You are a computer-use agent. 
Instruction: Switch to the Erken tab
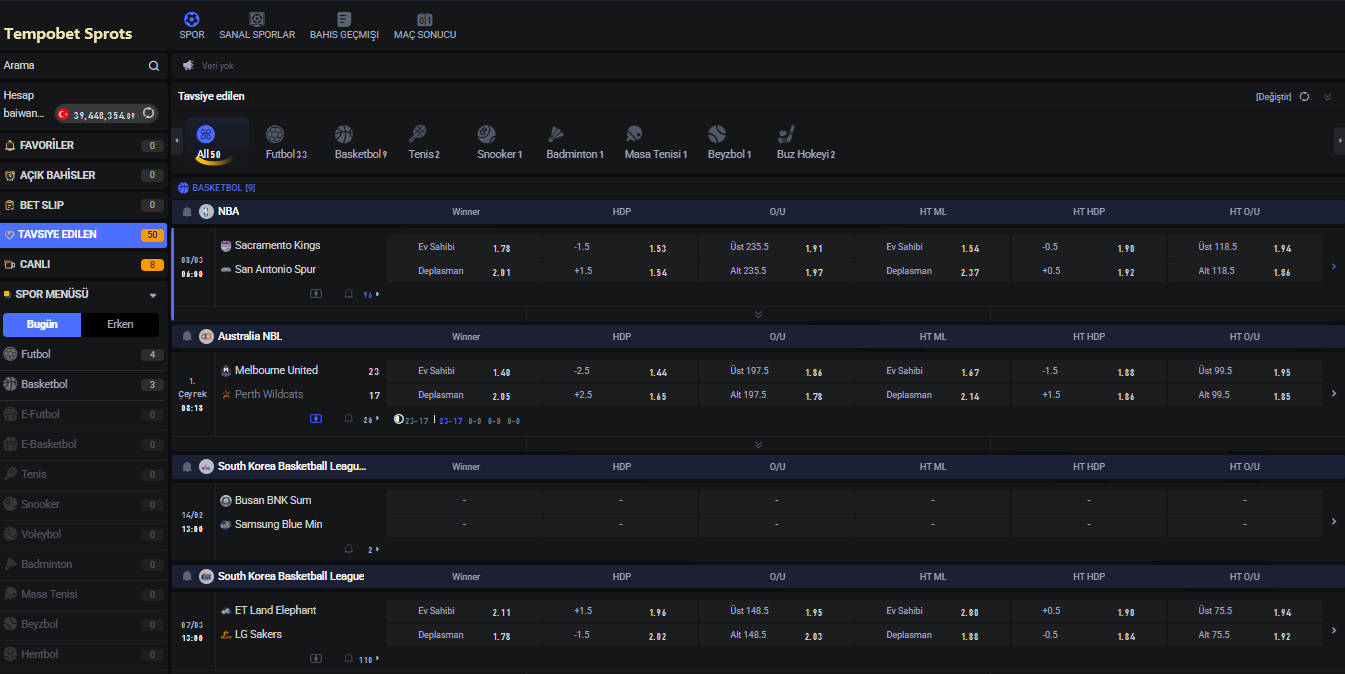click(x=120, y=324)
